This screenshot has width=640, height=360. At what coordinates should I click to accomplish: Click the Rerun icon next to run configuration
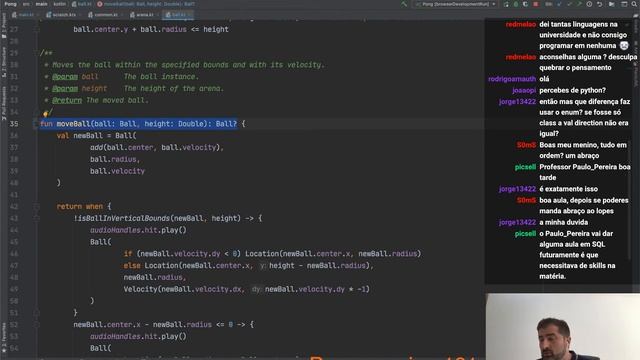tap(507, 4)
